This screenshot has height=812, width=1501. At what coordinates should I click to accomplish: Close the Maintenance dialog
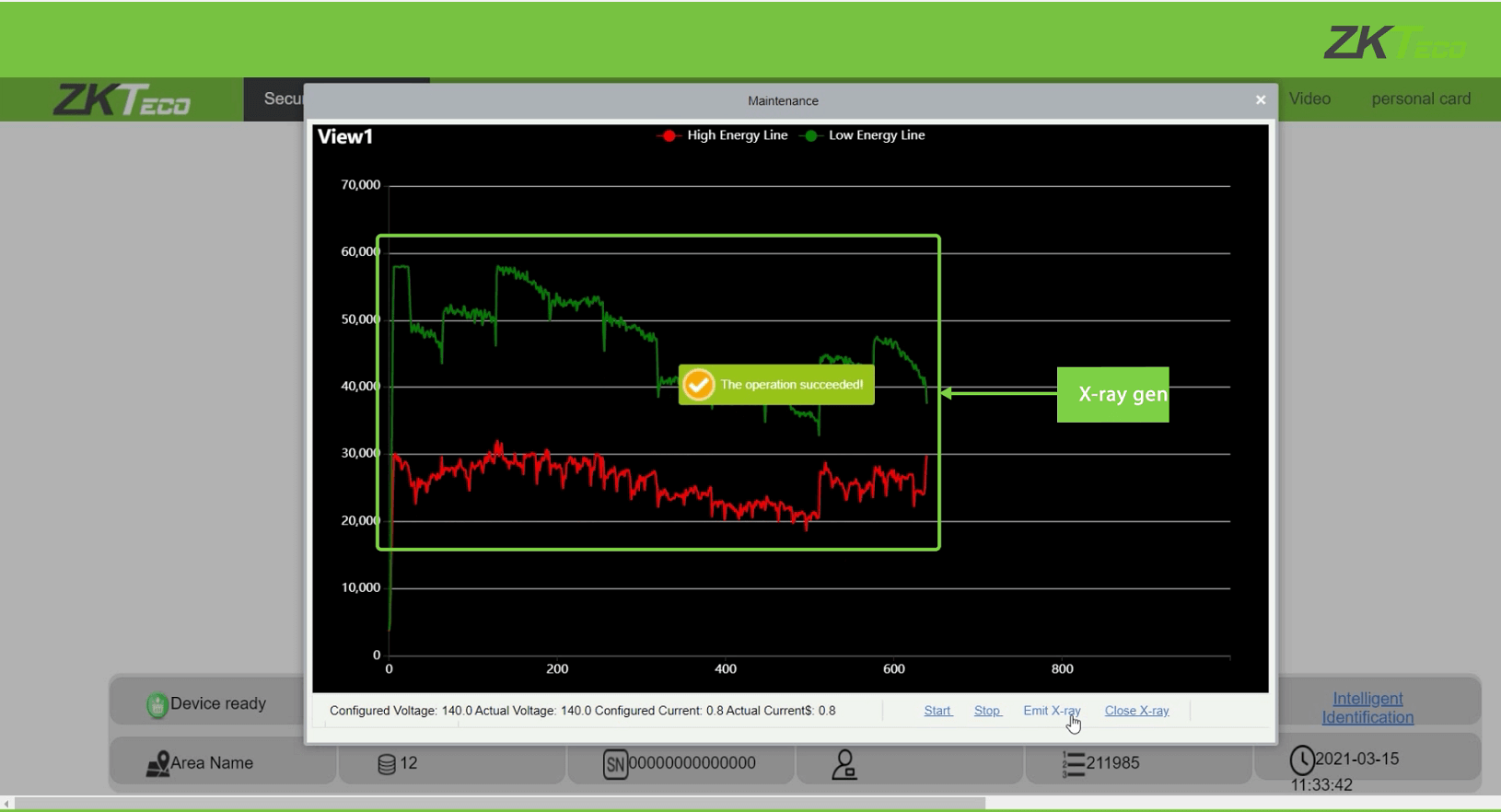(x=1261, y=99)
